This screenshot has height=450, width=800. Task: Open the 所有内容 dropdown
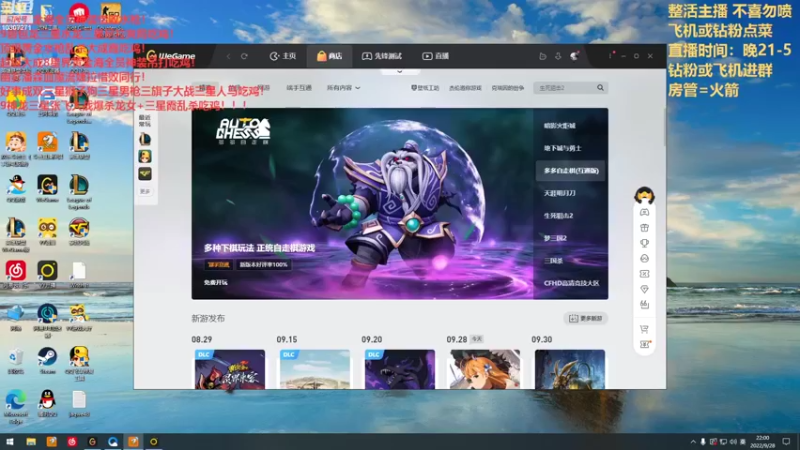point(343,88)
